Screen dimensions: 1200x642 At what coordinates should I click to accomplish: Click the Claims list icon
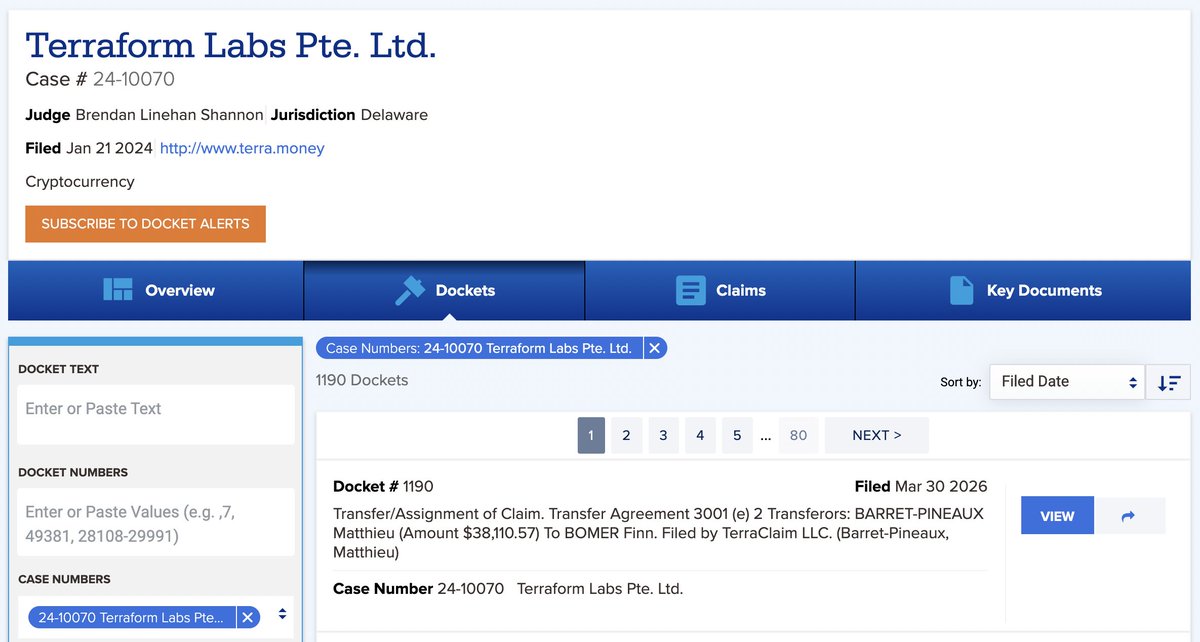[x=690, y=290]
